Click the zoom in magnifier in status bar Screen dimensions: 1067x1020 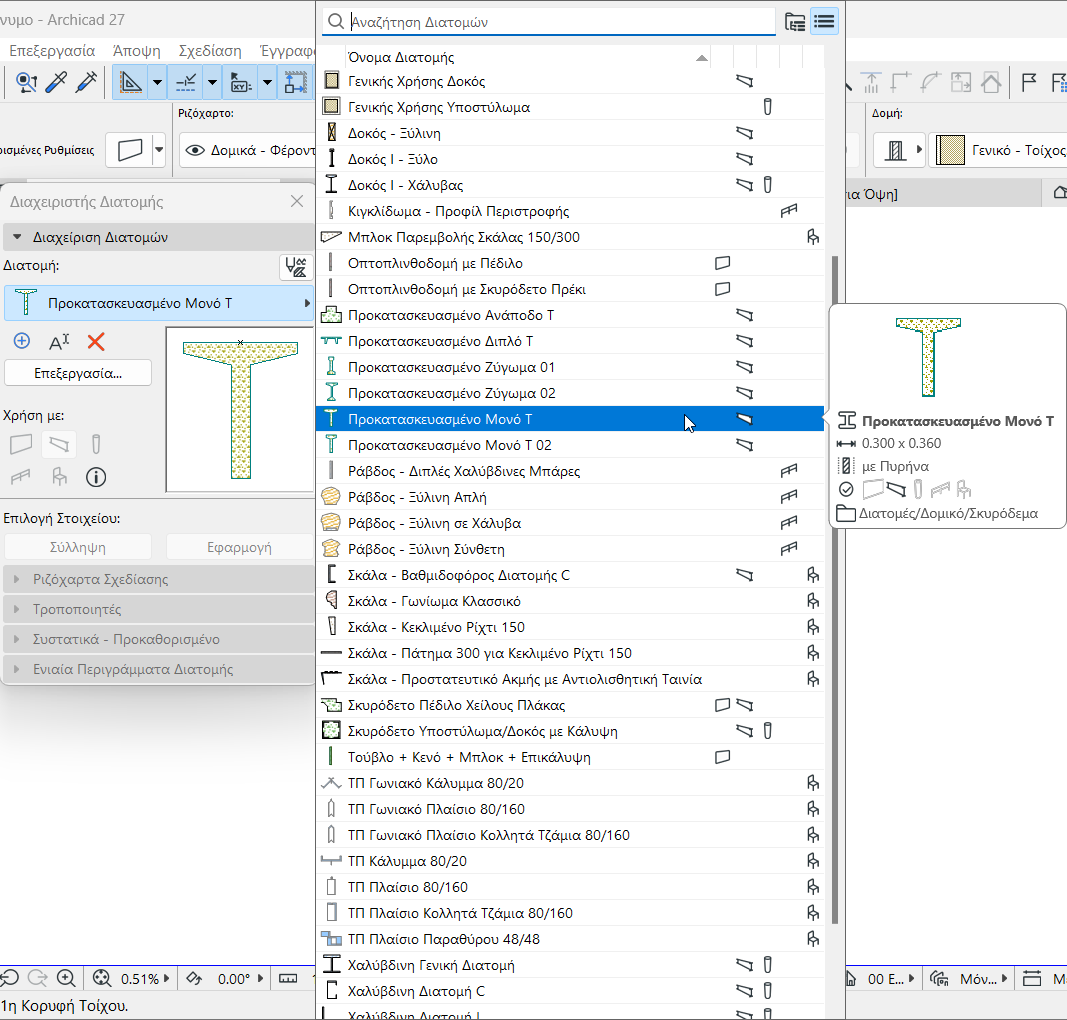tap(66, 978)
